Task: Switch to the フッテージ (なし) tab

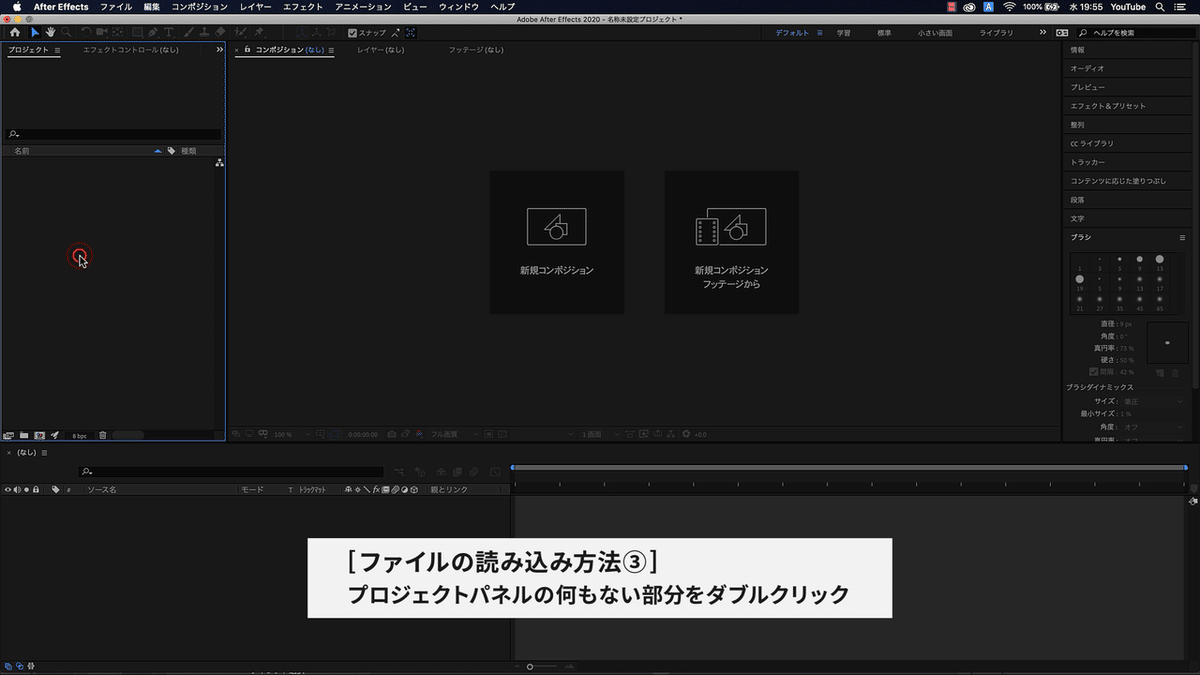Action: point(476,49)
